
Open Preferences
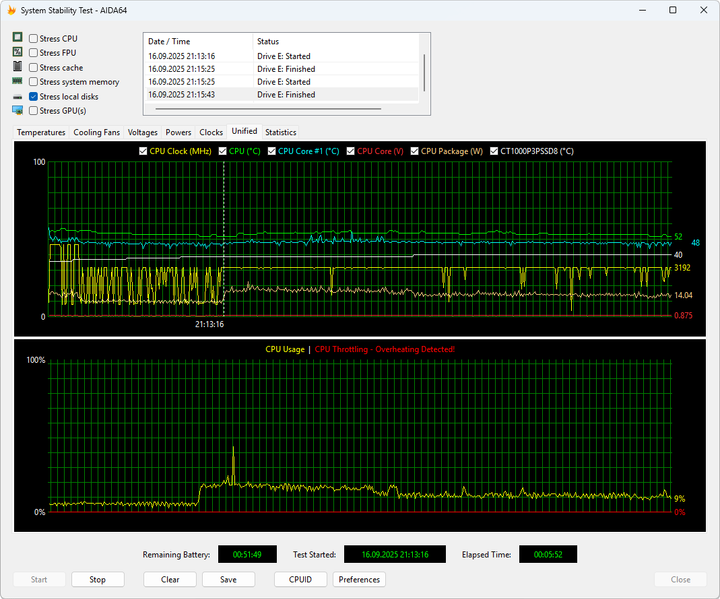(x=359, y=580)
